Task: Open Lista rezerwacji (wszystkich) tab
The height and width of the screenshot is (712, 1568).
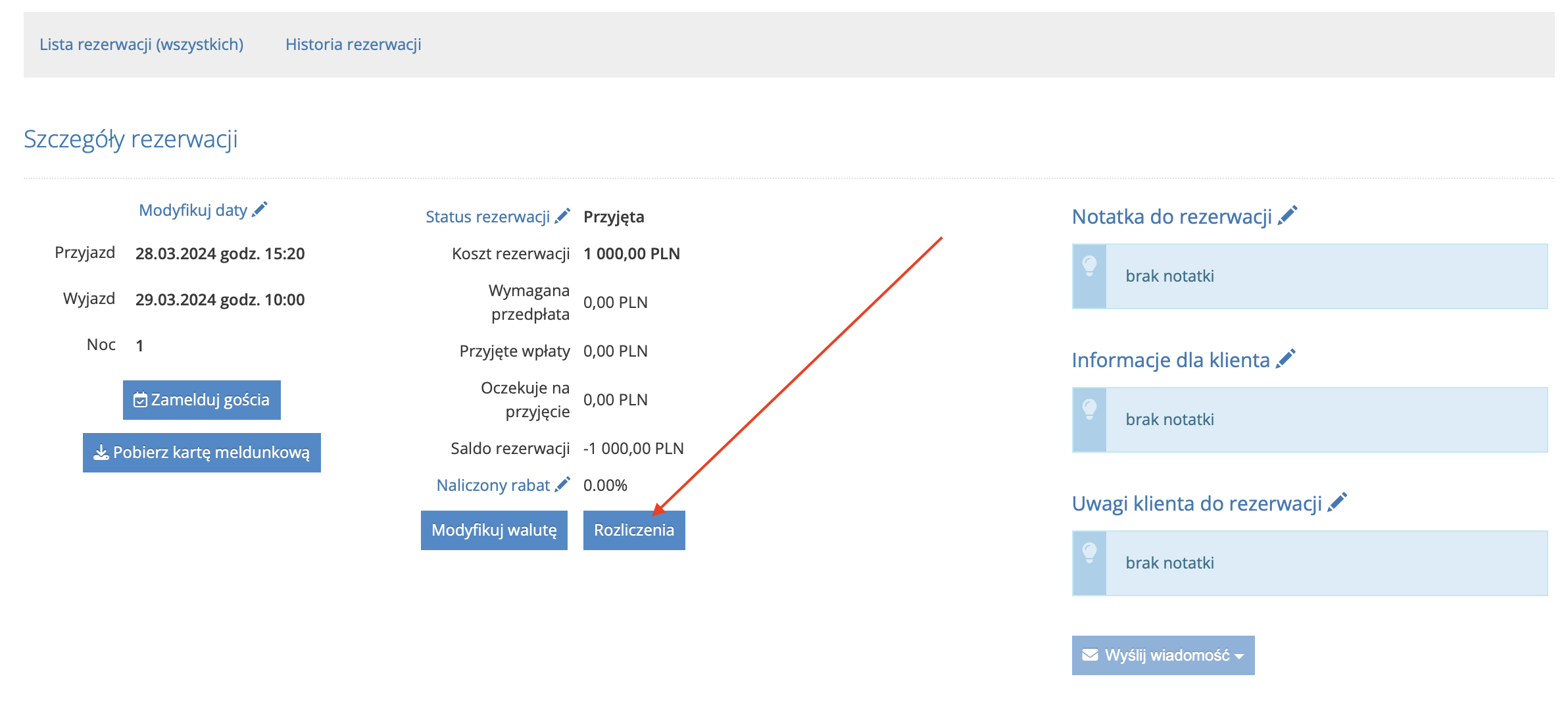Action: (141, 44)
